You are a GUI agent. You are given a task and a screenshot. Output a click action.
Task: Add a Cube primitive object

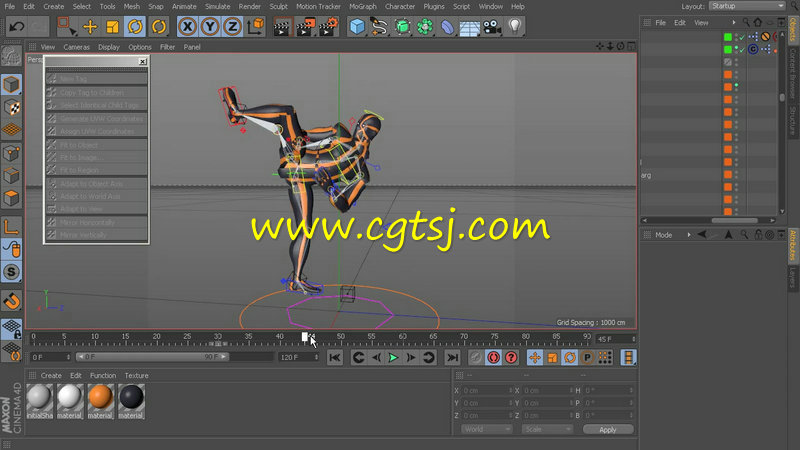[357, 27]
